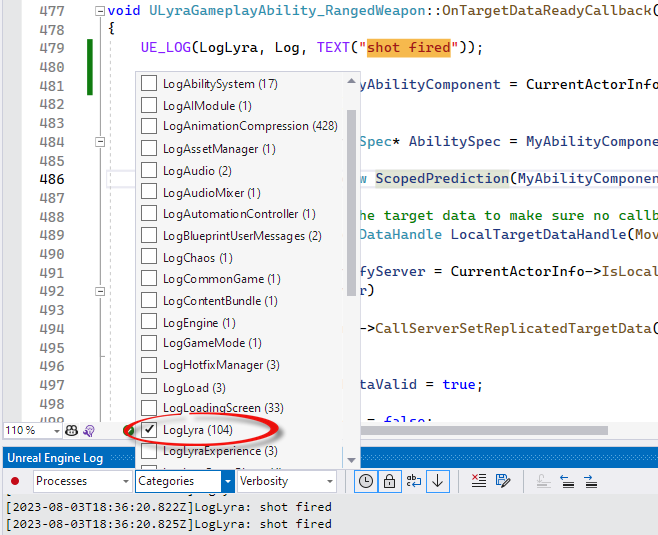This screenshot has height=535, width=658.
Task: Check the LogAbilitySystem (17) category
Action: click(x=149, y=83)
